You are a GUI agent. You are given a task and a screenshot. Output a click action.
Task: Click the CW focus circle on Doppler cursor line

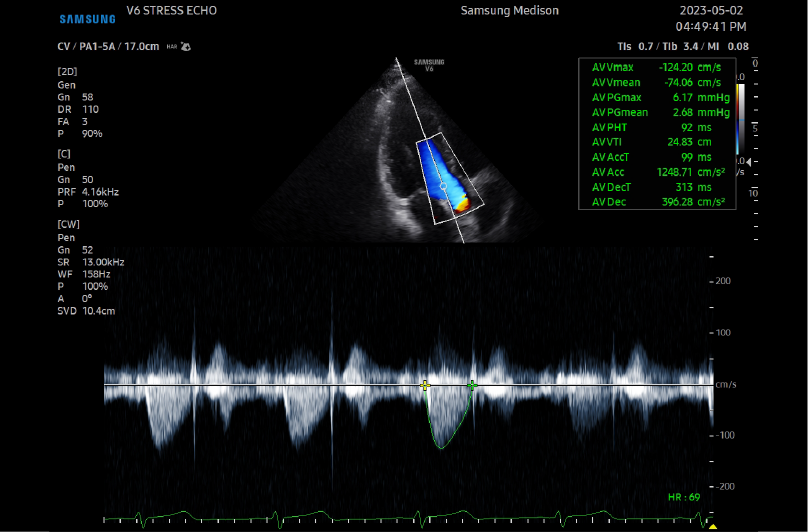click(x=443, y=186)
